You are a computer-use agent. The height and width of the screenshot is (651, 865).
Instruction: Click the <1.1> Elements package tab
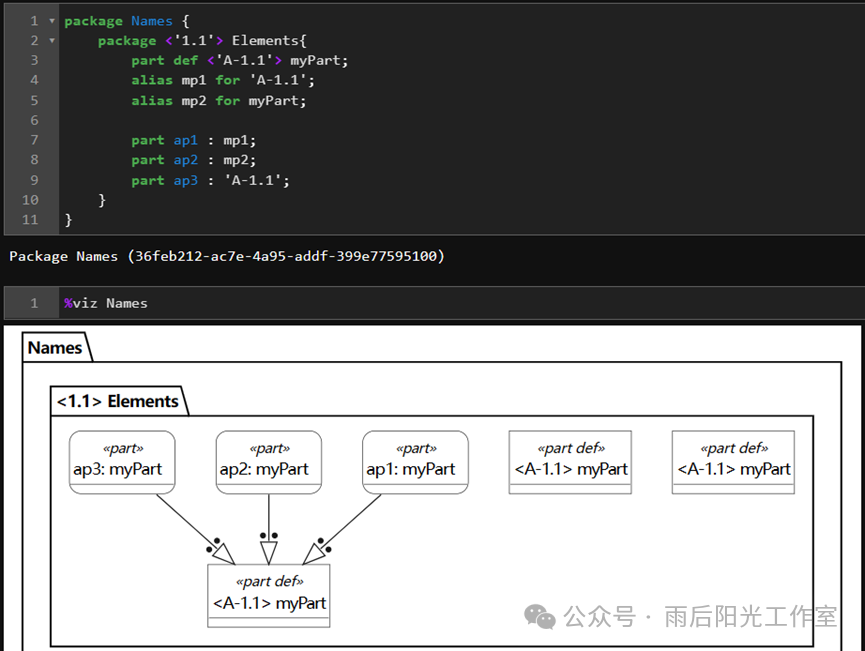coord(118,401)
